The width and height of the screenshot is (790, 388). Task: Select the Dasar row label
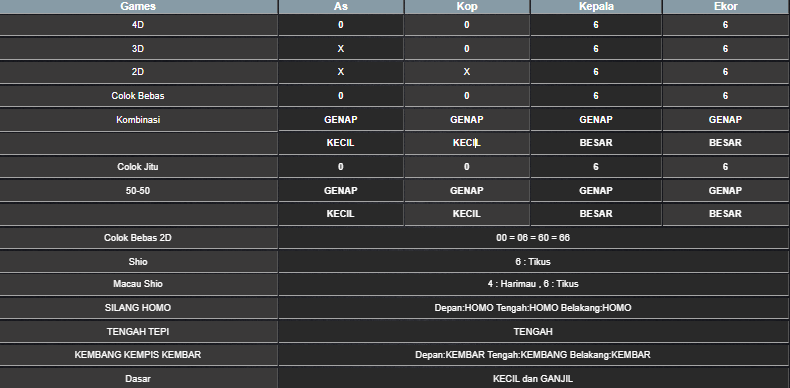[x=138, y=378]
